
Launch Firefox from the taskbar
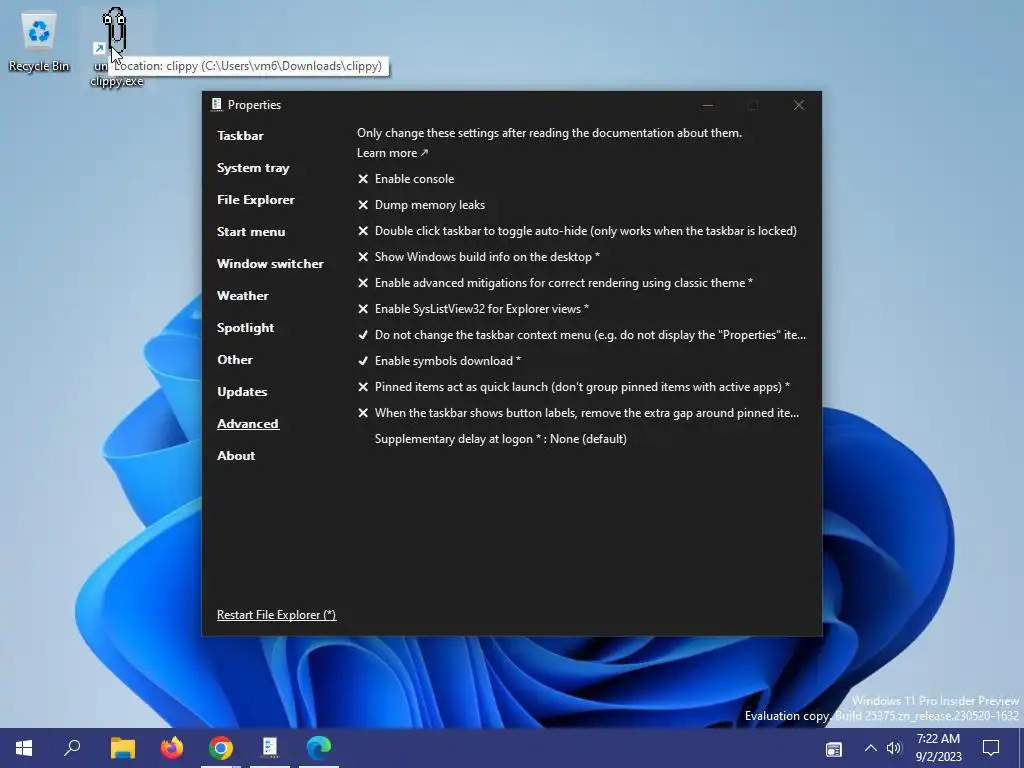coord(172,748)
